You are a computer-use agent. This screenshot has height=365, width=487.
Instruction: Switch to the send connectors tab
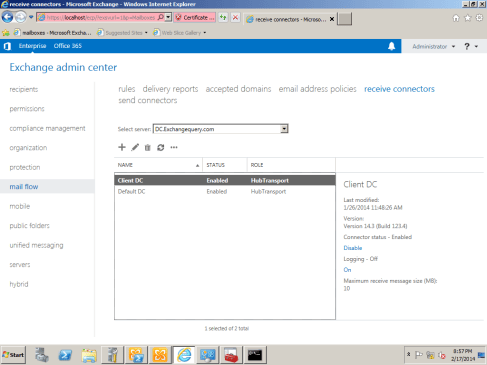(148, 100)
